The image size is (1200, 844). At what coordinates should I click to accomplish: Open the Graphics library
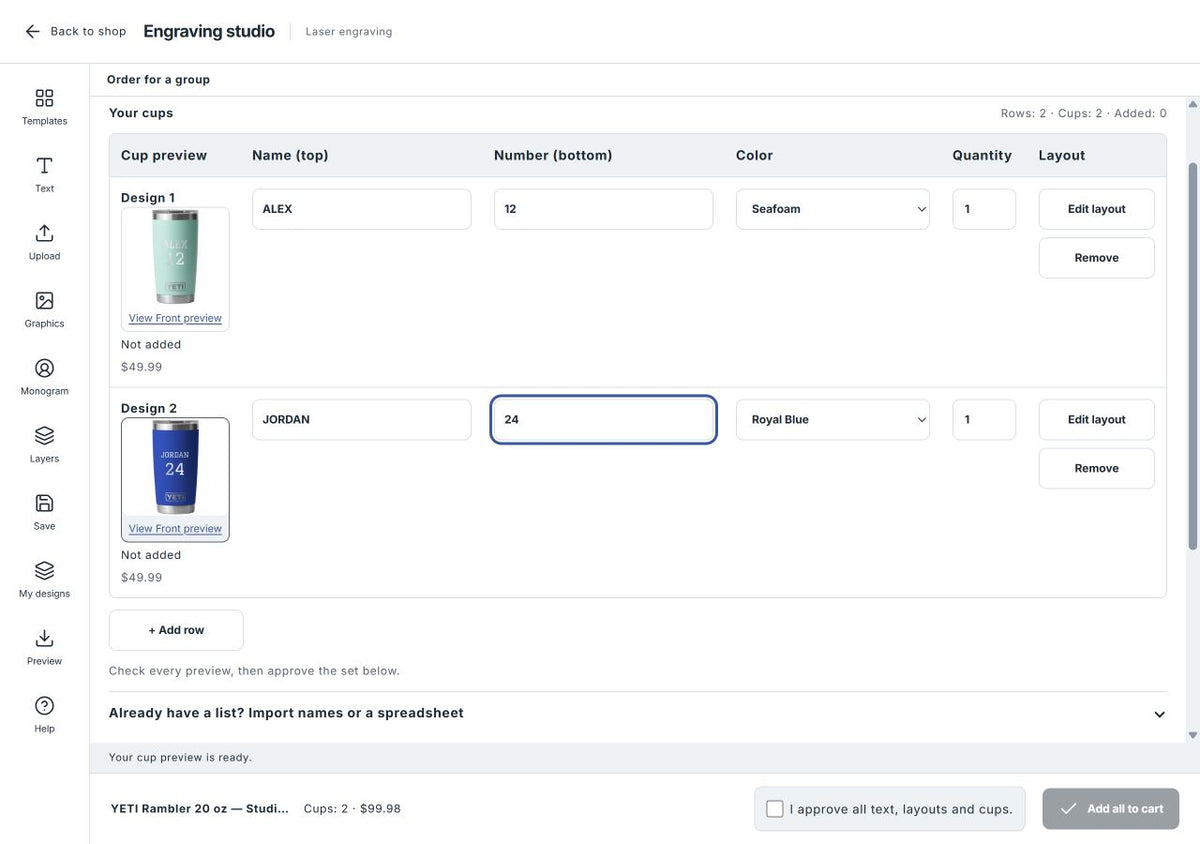pyautogui.click(x=44, y=309)
